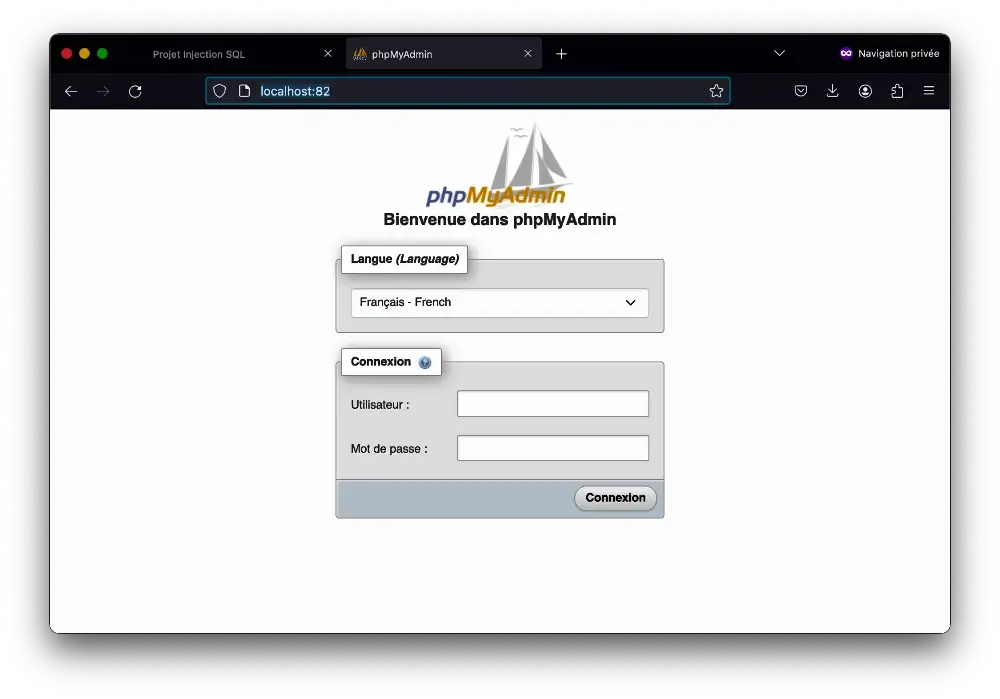The height and width of the screenshot is (699, 1000).
Task: Click the browser forward arrow
Action: point(103,91)
